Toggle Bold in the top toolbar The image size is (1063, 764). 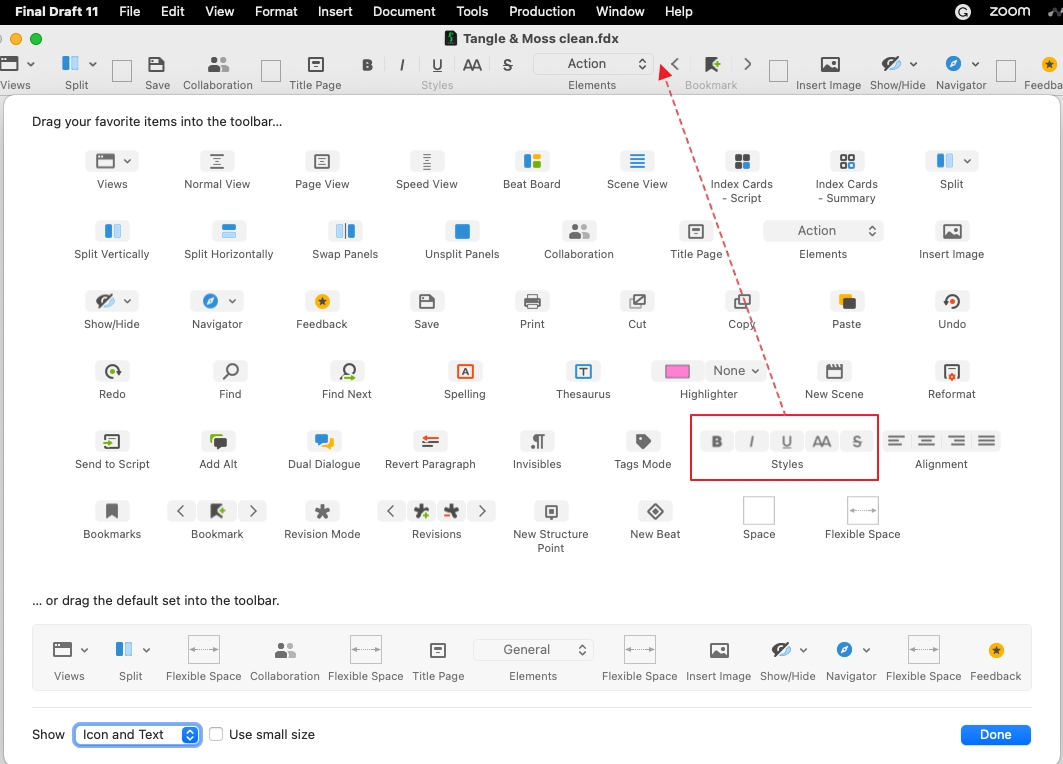(x=367, y=64)
